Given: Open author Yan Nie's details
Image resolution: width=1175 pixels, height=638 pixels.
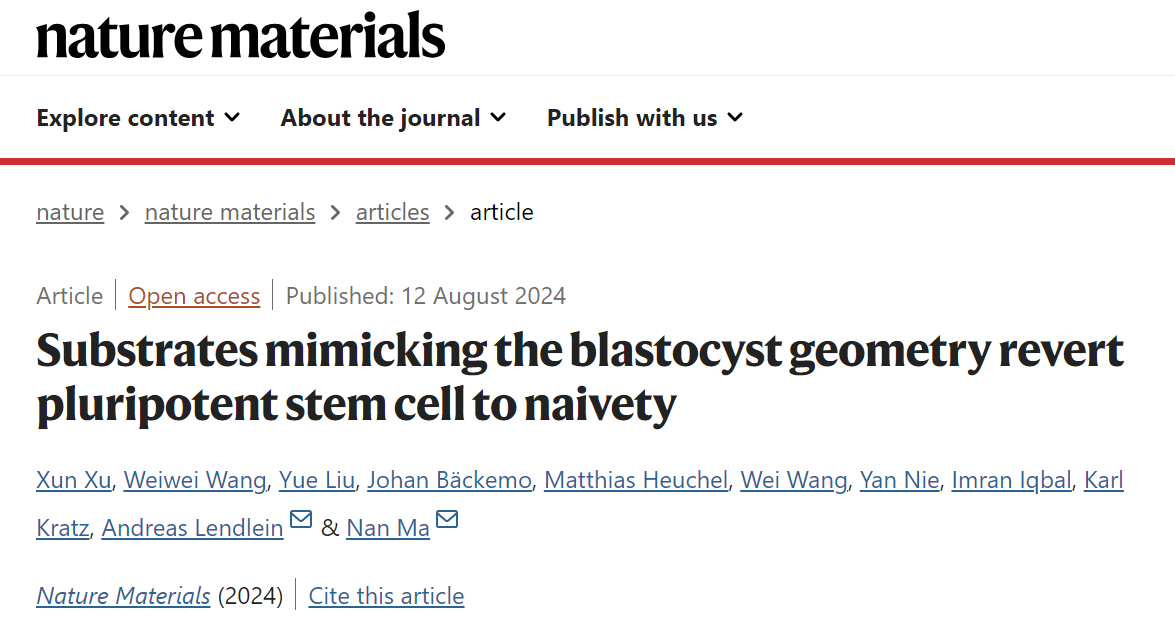Looking at the screenshot, I should (899, 480).
